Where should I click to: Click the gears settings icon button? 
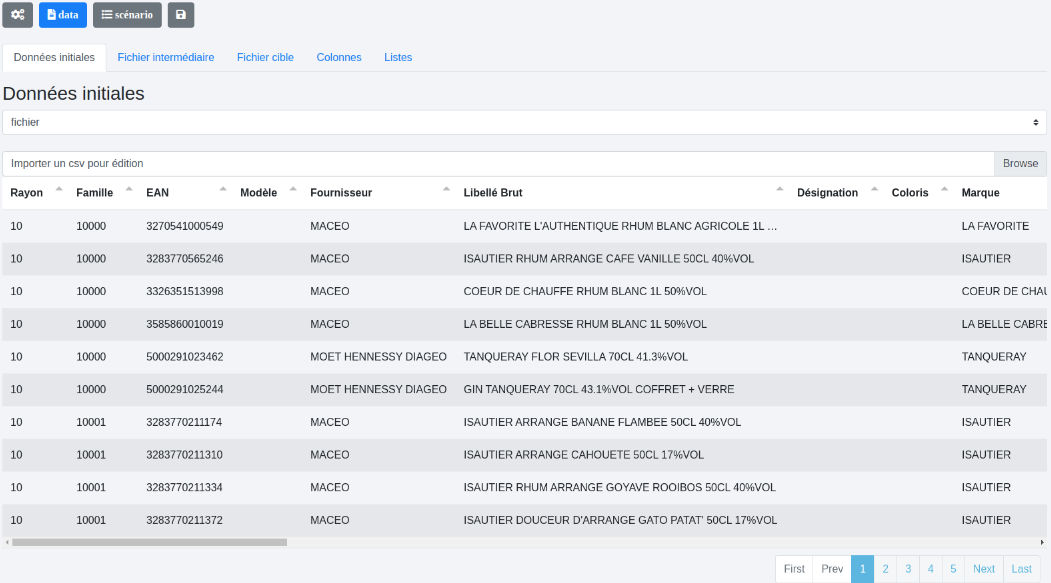18,15
